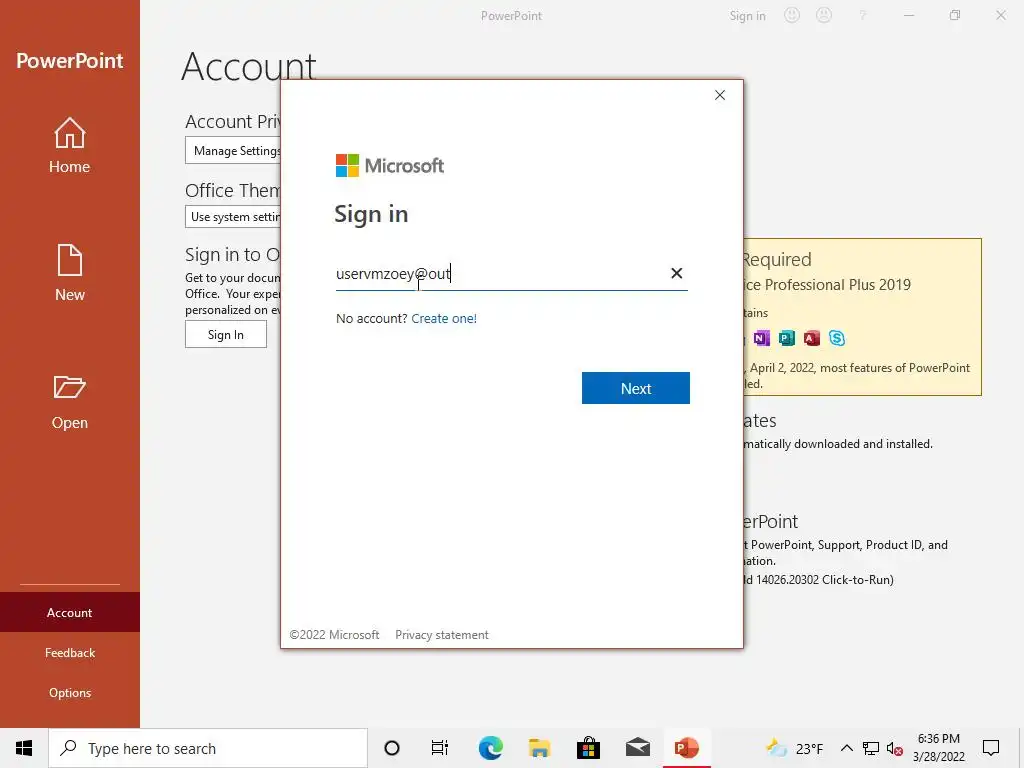Screen dimensions: 1024x768
Task: Open the notification center icon
Action: [x=991, y=748]
